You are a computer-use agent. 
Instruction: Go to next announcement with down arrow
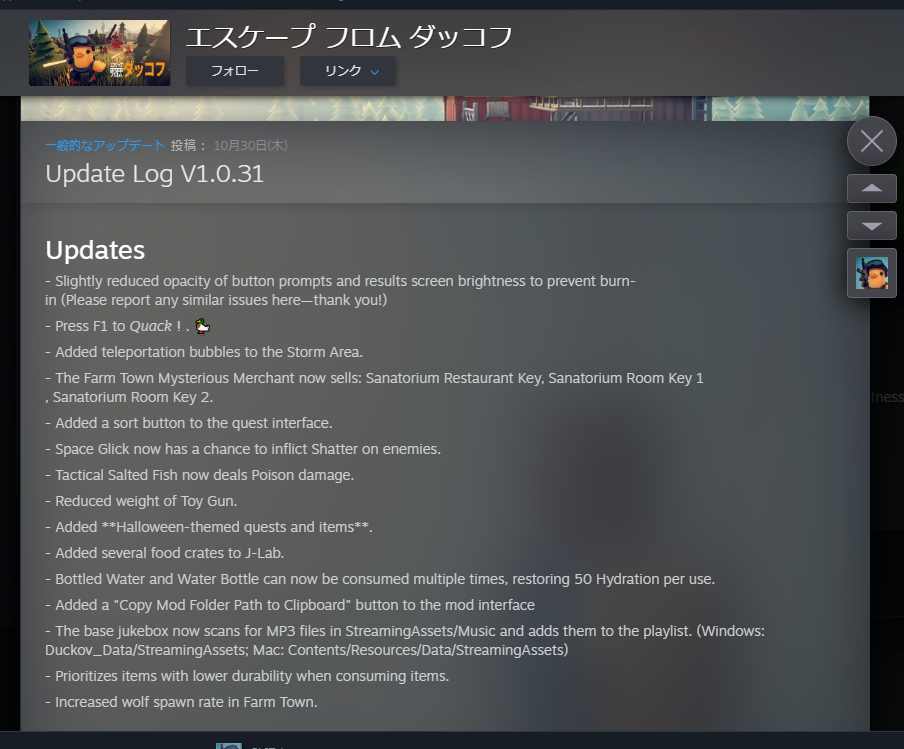[x=871, y=225]
